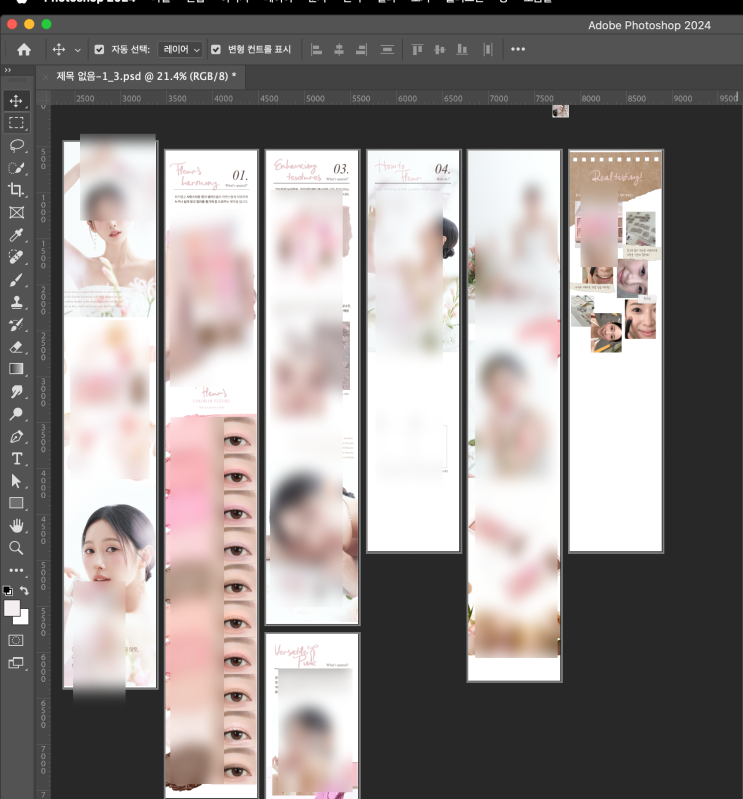
Task: Align bottom edges
Action: tap(462, 49)
